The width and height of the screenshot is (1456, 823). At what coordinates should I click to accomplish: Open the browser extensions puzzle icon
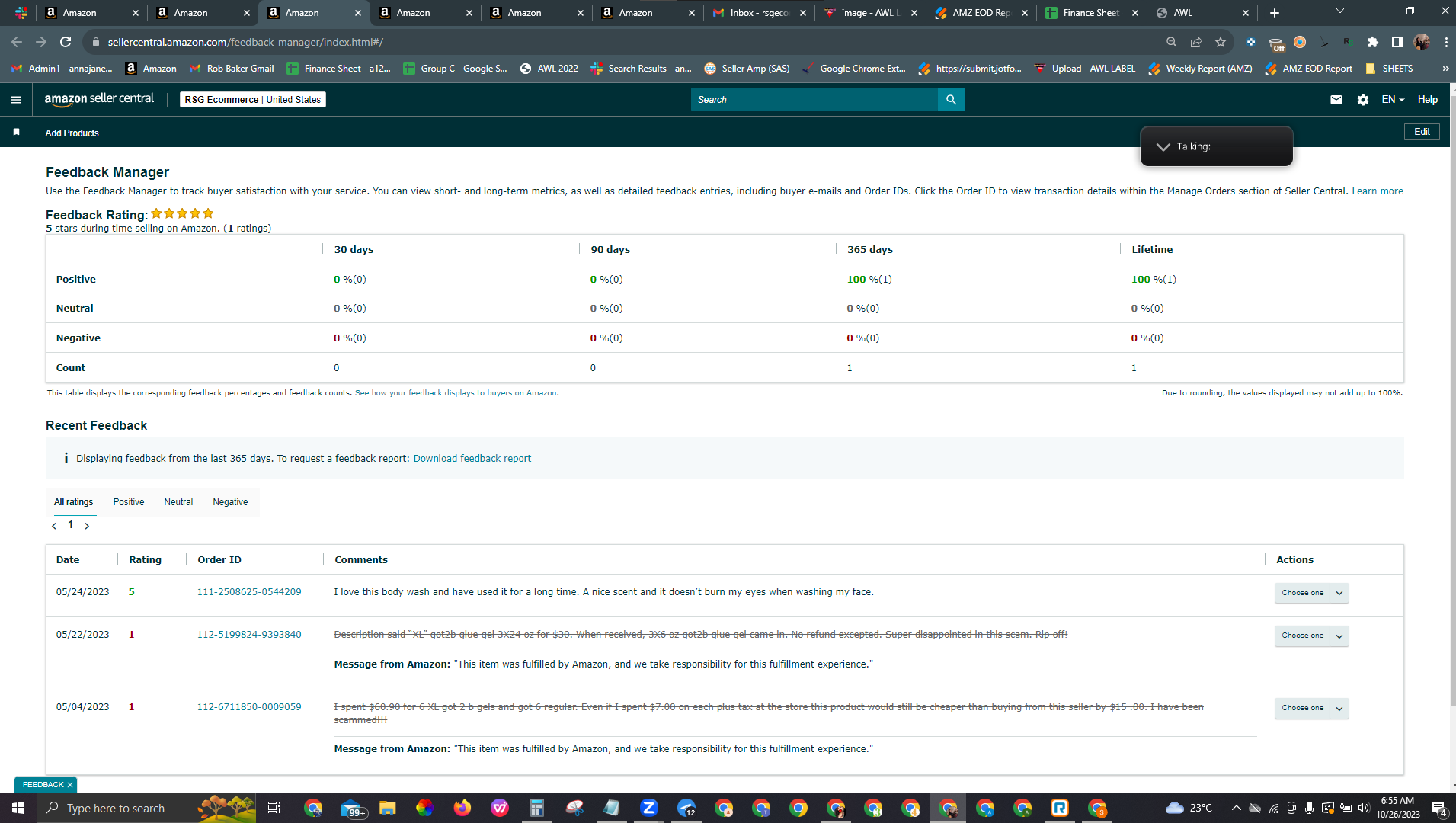pyautogui.click(x=1372, y=42)
